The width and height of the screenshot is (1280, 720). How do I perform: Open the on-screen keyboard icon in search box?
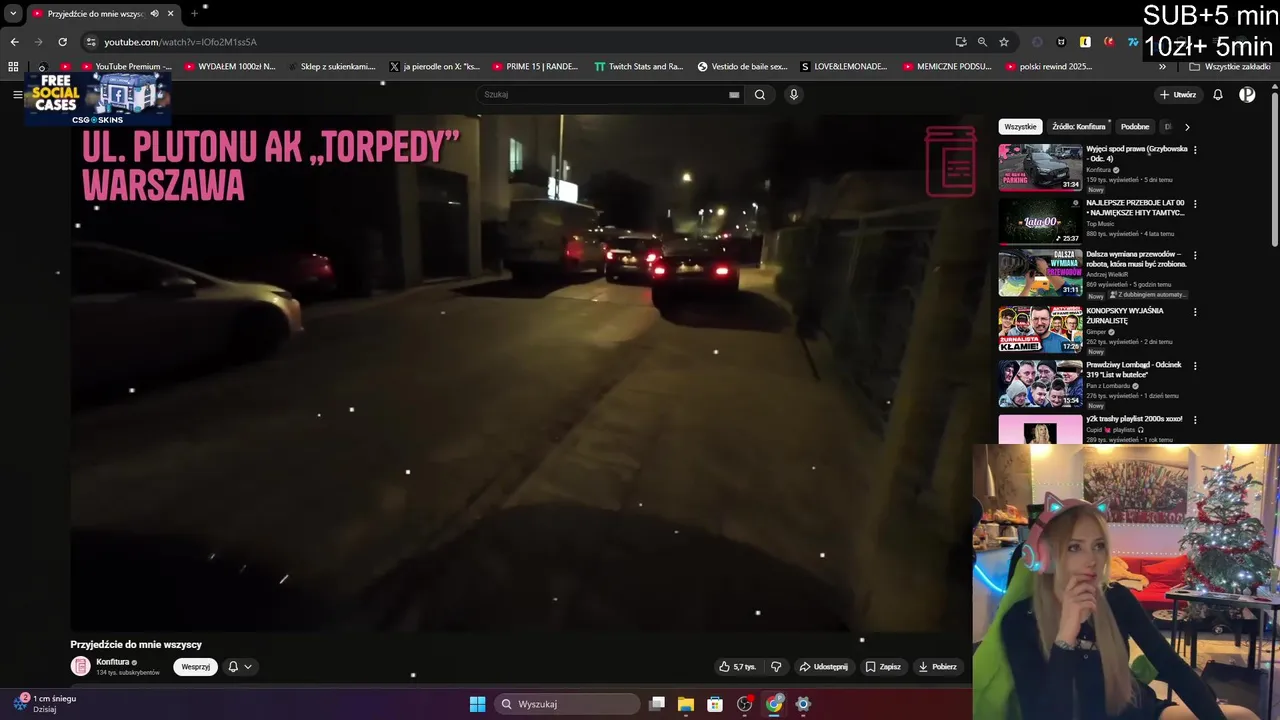[x=734, y=95]
